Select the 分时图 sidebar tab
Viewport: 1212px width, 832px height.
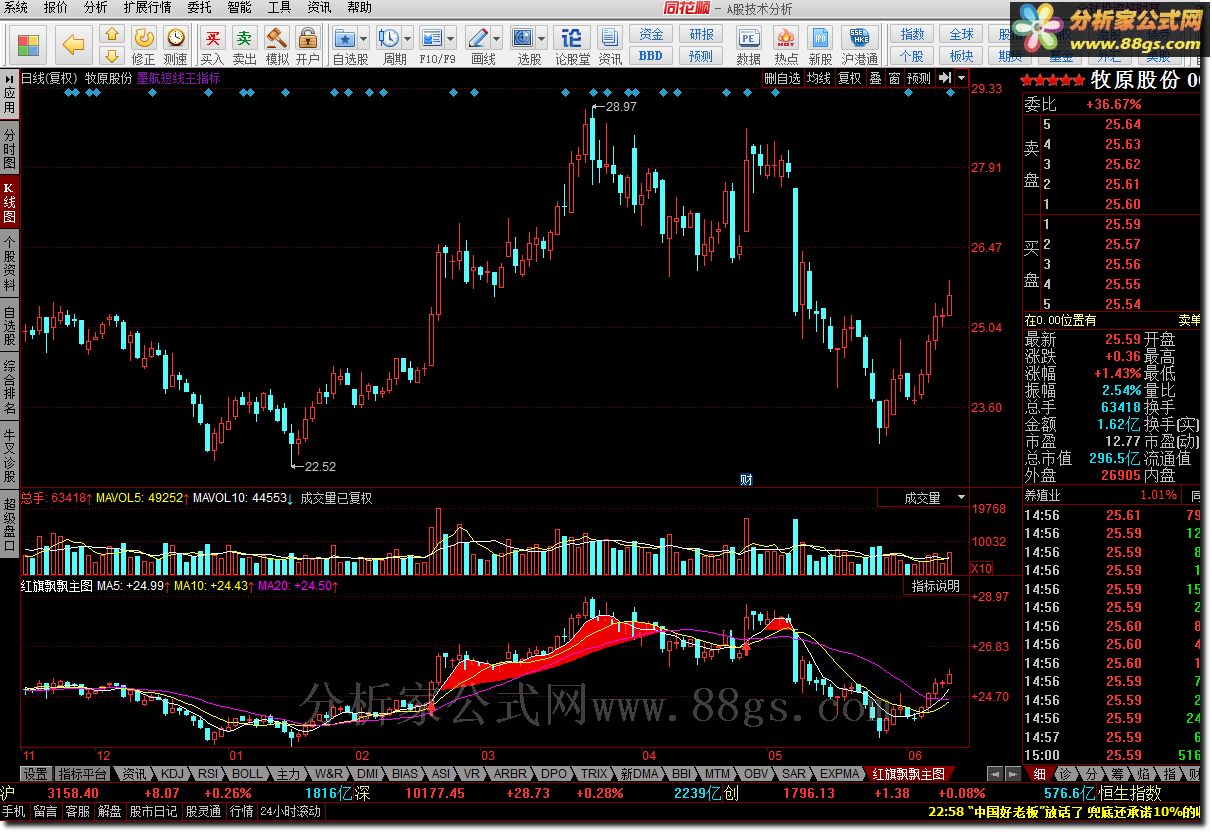(x=9, y=149)
